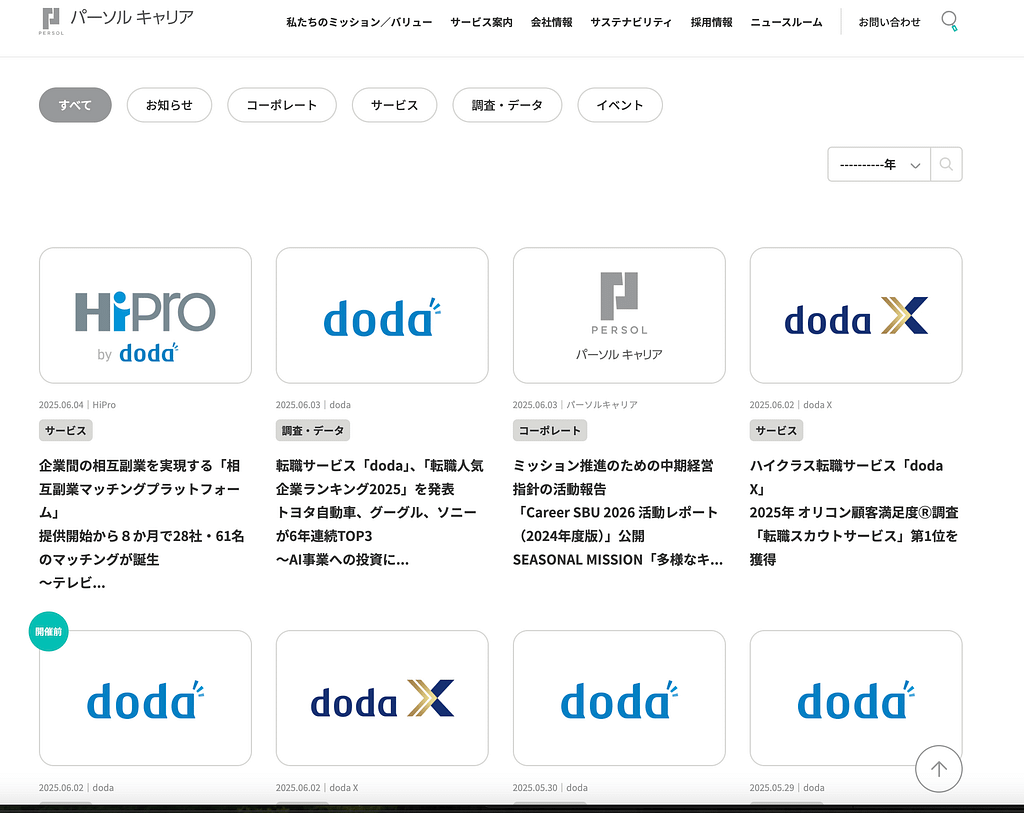Go to お問い合わせ contact page
The image size is (1024, 813).
(x=889, y=22)
